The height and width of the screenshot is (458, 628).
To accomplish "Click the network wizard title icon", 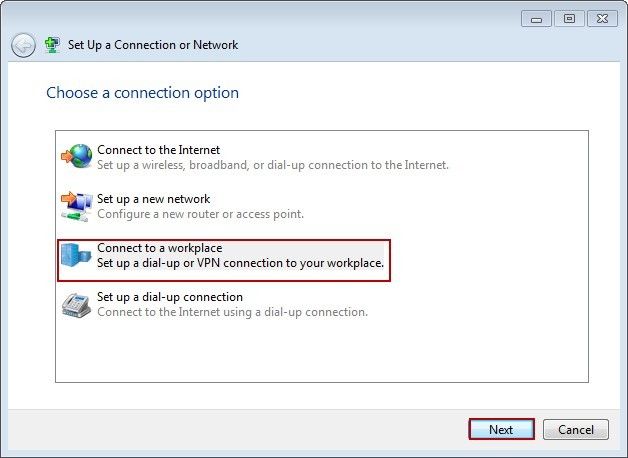I will [x=53, y=45].
